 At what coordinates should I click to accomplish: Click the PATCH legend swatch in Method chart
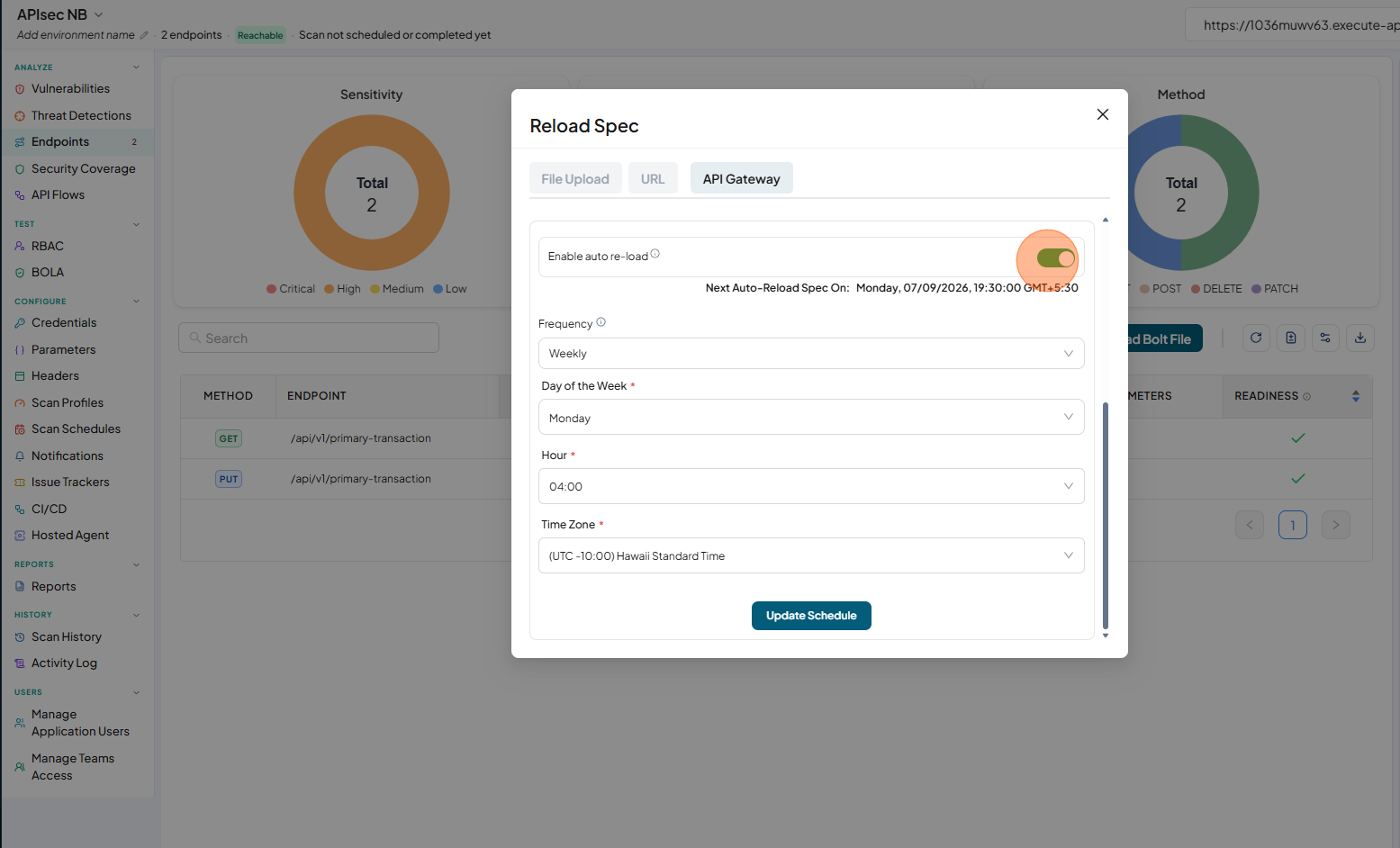pos(1256,289)
